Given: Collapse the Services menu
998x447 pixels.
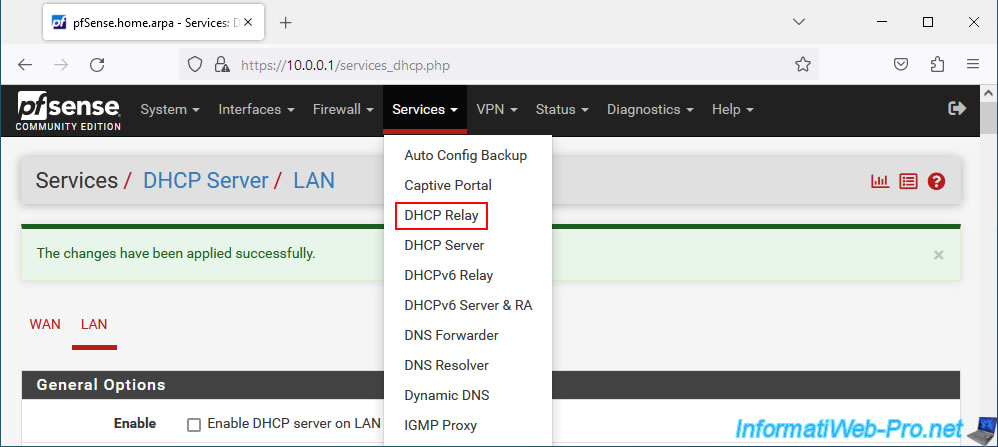Looking at the screenshot, I should coord(425,110).
